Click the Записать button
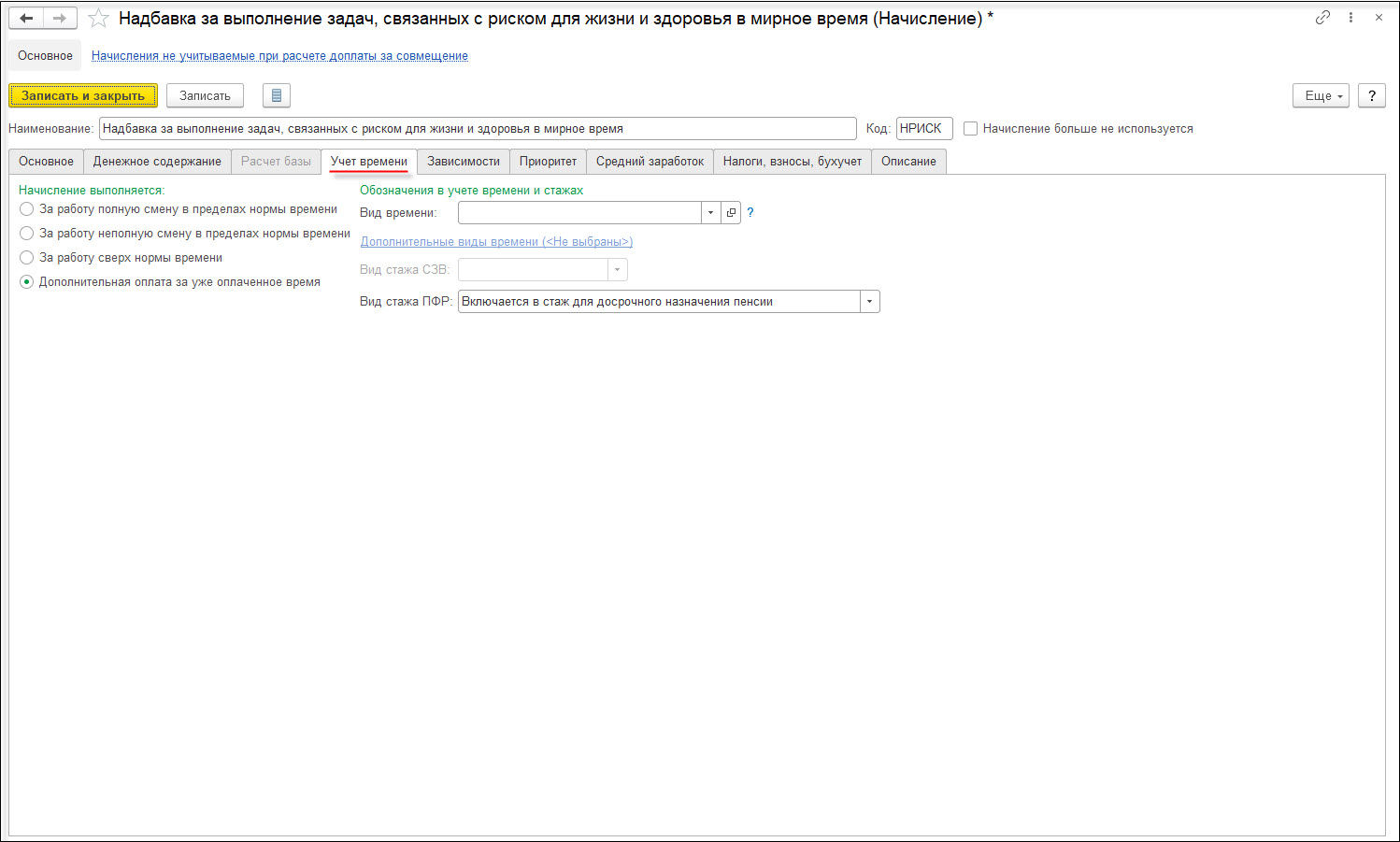 pos(205,95)
